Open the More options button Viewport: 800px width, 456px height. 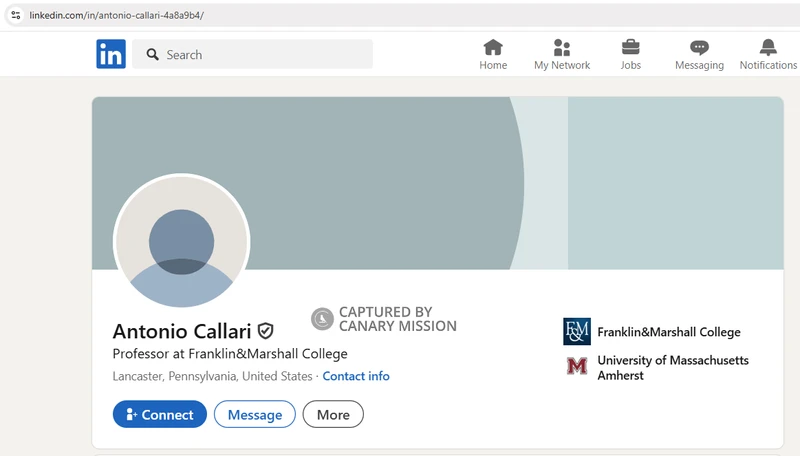[333, 414]
